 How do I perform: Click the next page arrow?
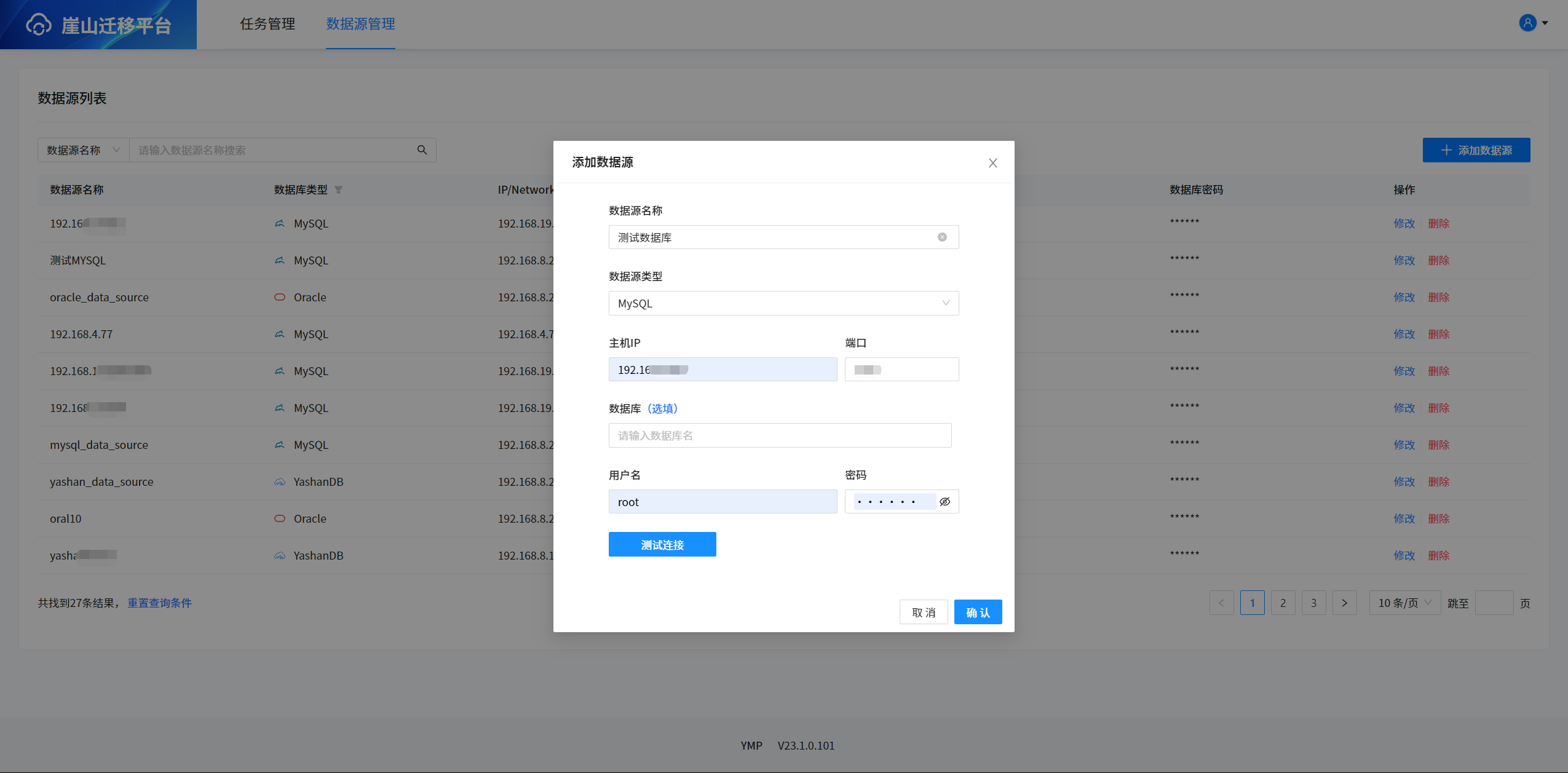pyautogui.click(x=1344, y=603)
